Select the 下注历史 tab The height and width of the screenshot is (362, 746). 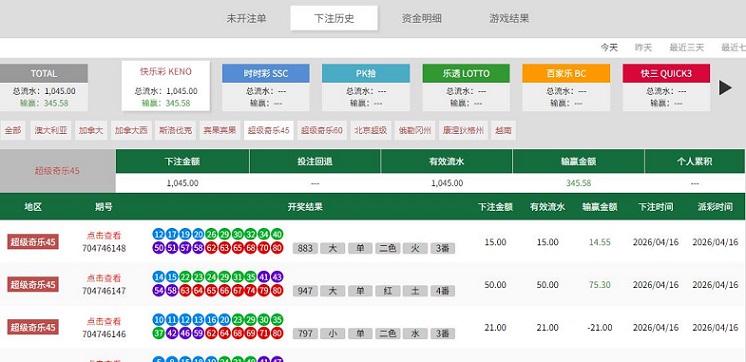click(334, 18)
